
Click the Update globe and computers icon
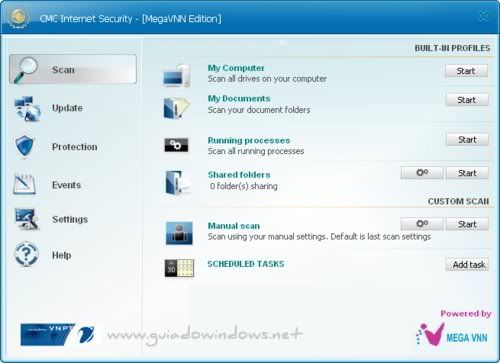click(27, 109)
